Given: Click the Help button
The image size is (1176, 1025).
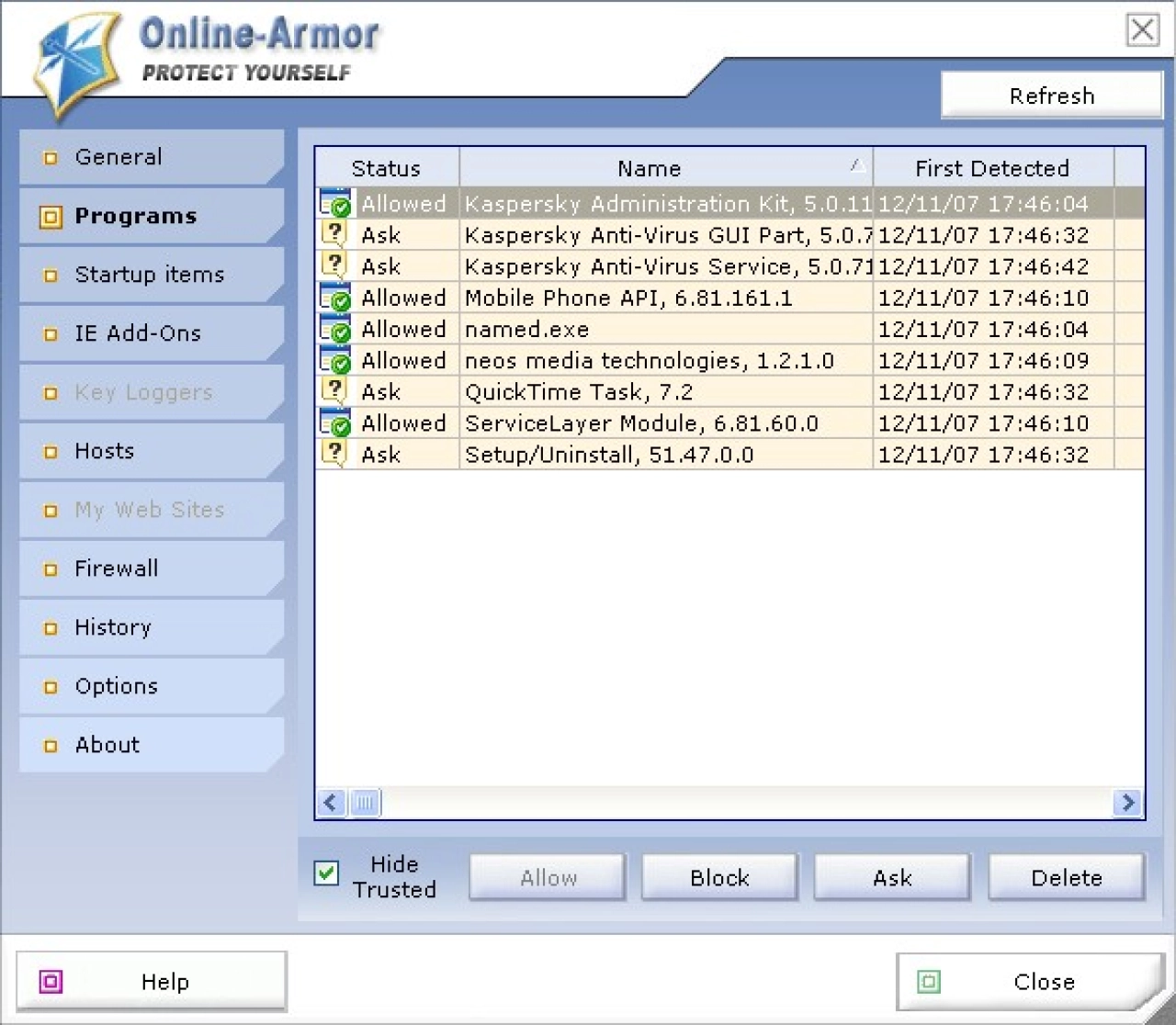Looking at the screenshot, I should coord(152,982).
